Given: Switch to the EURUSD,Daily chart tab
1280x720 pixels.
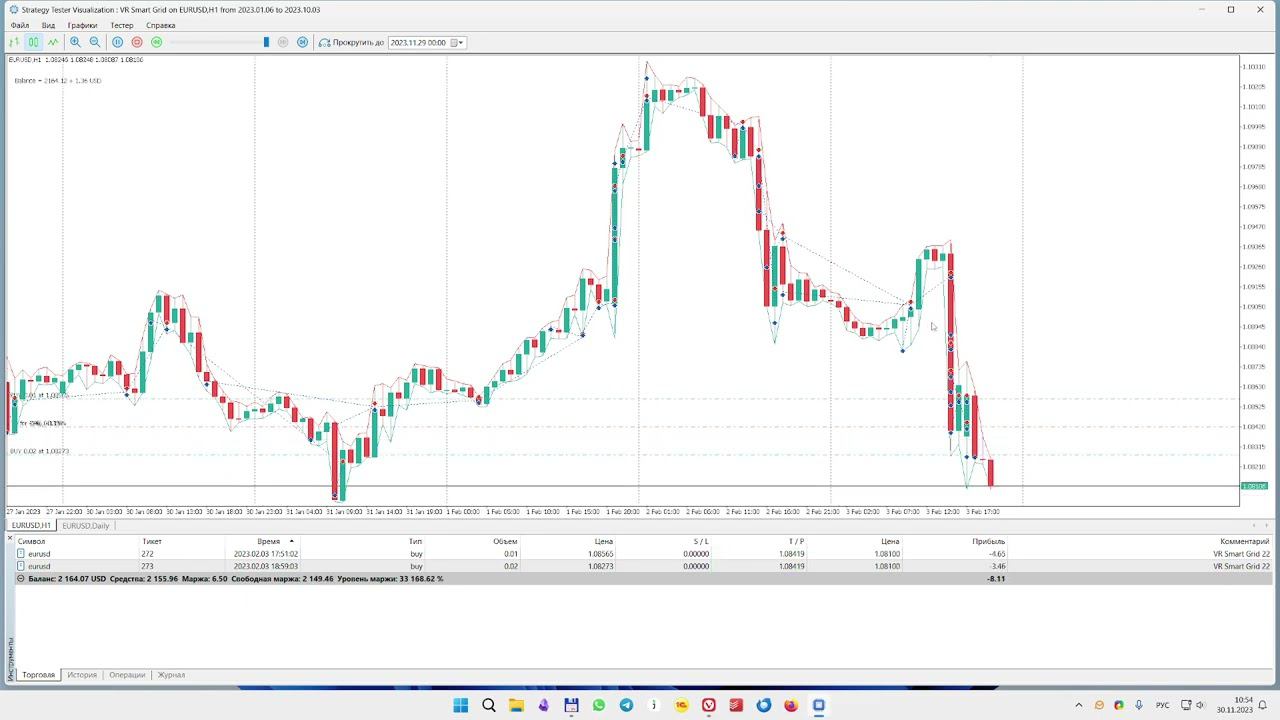Looking at the screenshot, I should [x=85, y=525].
